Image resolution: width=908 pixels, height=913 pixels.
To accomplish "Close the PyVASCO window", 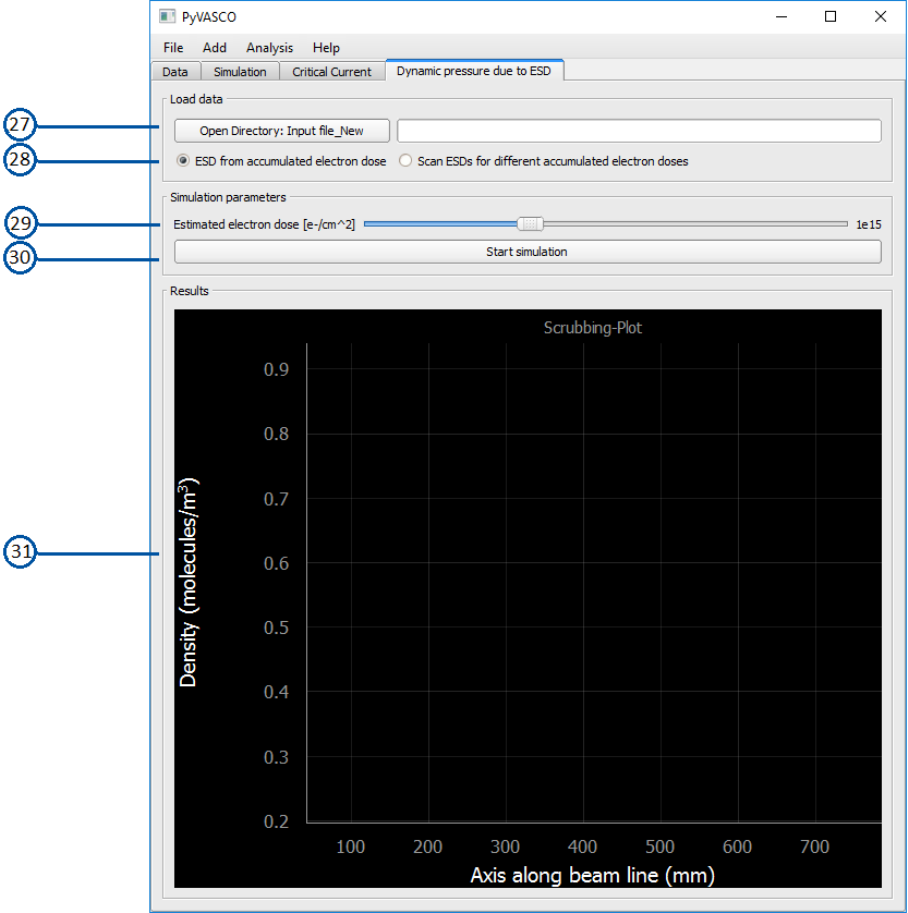I will click(881, 17).
